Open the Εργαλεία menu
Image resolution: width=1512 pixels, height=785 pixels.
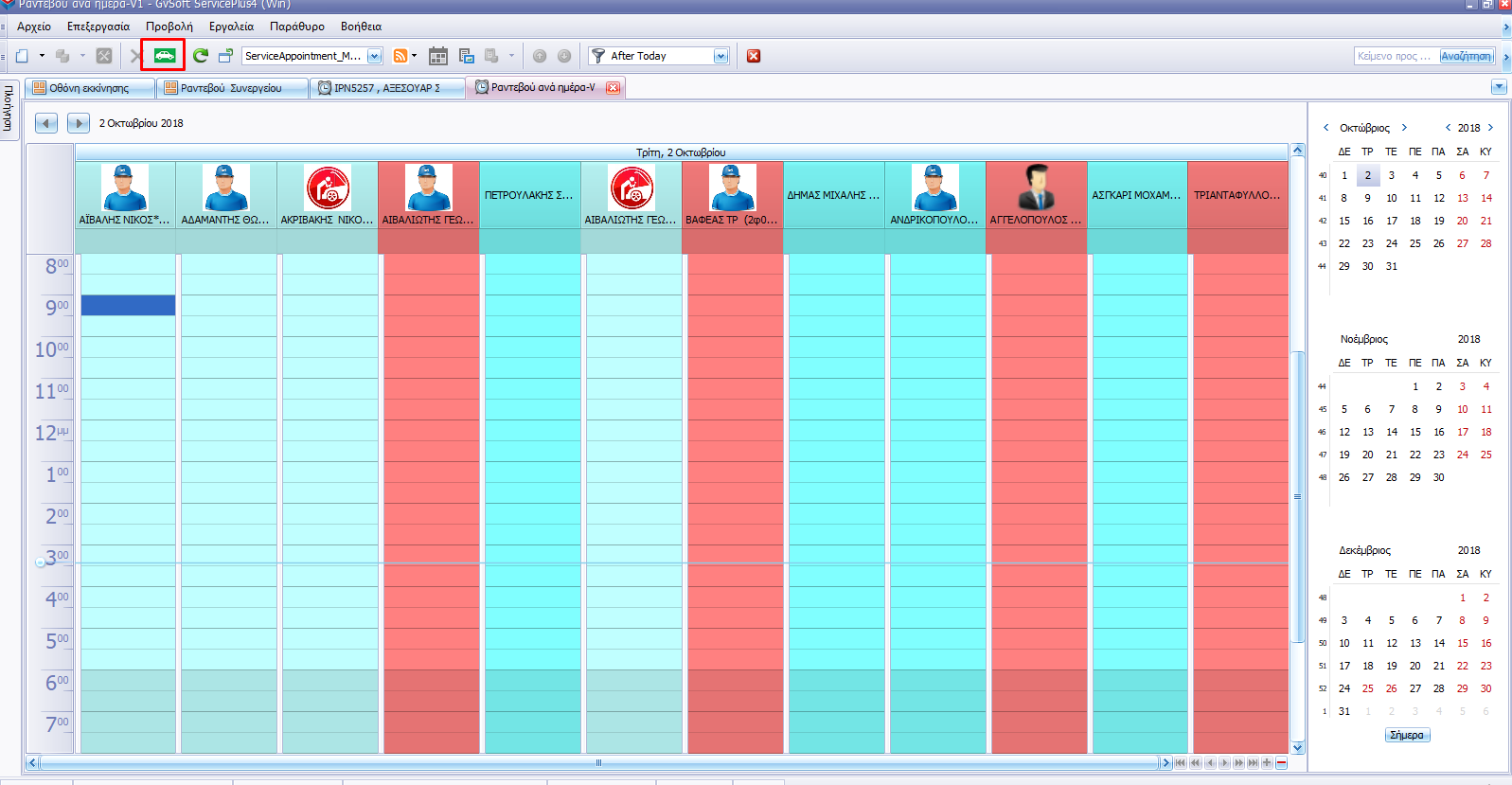[x=231, y=27]
